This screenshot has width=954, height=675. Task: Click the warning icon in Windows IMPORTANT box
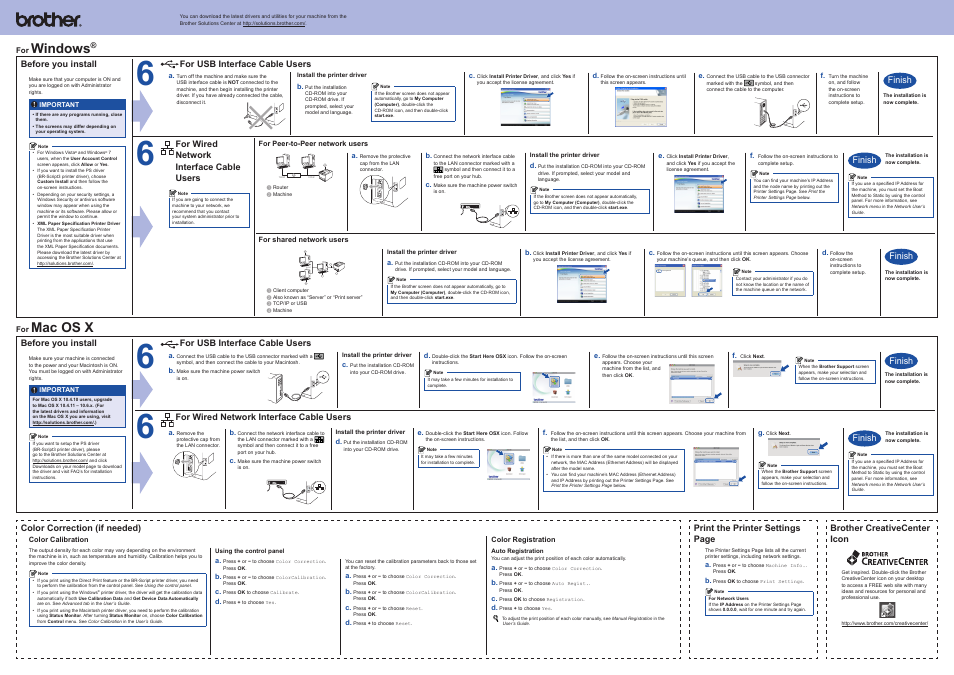pyautogui.click(x=34, y=105)
